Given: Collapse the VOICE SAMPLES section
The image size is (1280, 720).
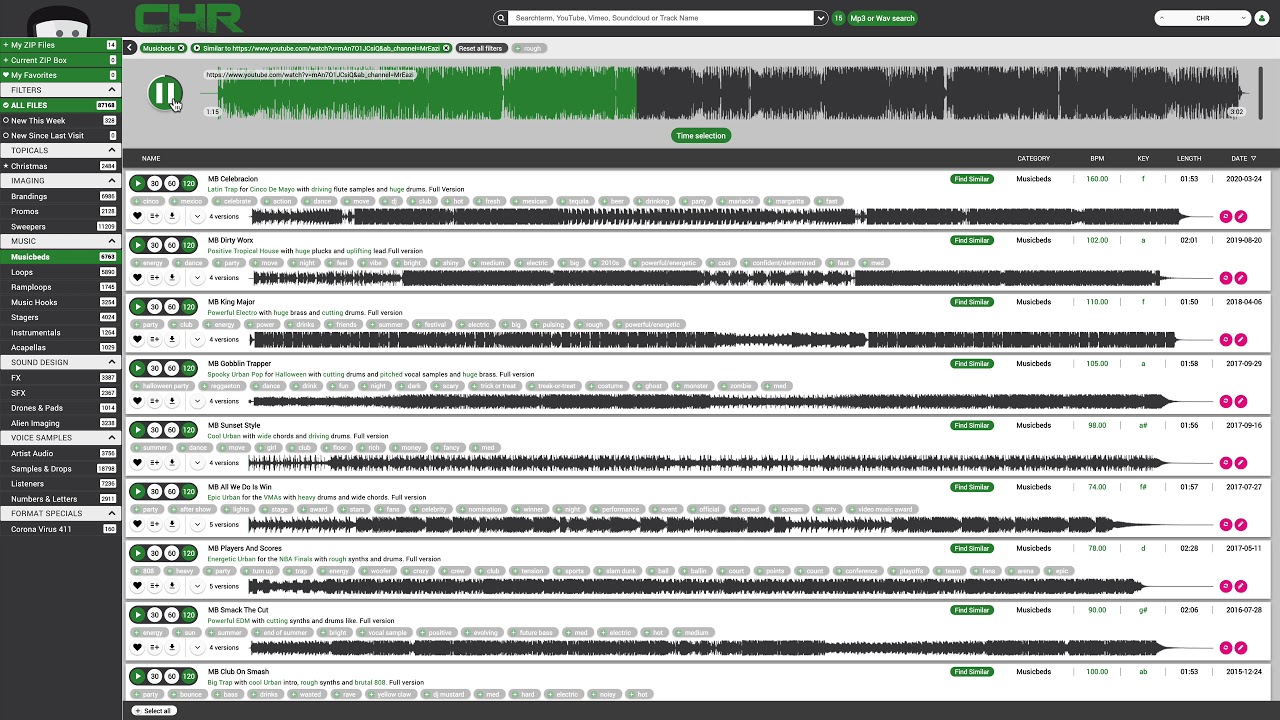Looking at the screenshot, I should (111, 438).
